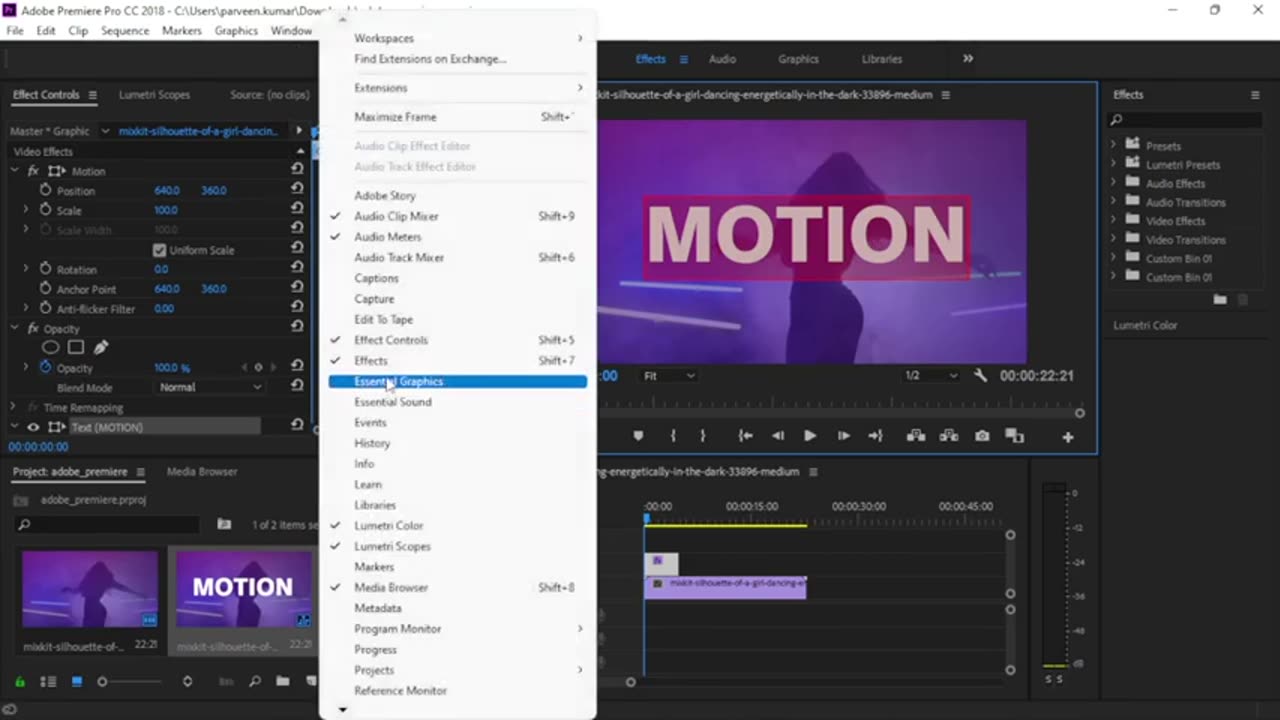Click the Comparison View icon
The width and height of the screenshot is (1280, 720).
point(1014,436)
